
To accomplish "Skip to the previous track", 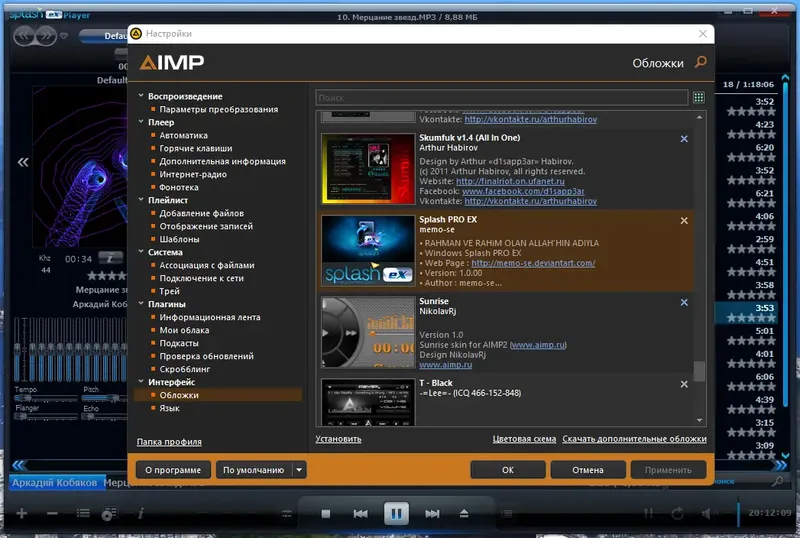I will tap(361, 514).
